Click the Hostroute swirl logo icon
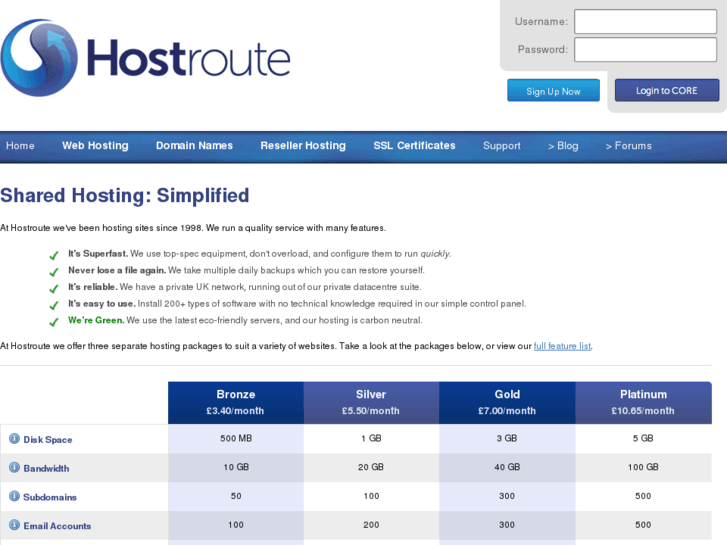This screenshot has width=727, height=545. click(39, 58)
